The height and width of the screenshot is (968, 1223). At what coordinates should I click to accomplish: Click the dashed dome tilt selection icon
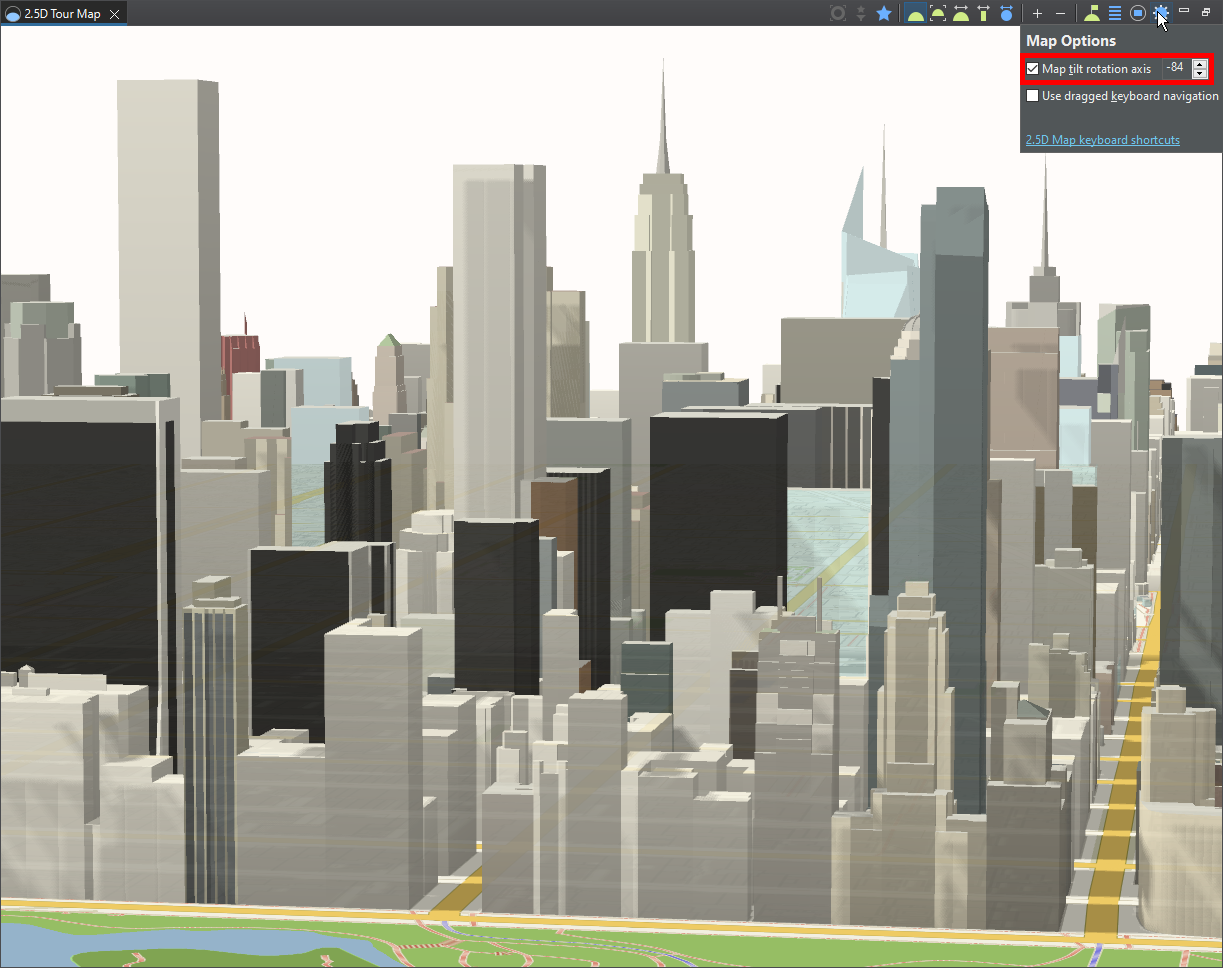(x=937, y=13)
